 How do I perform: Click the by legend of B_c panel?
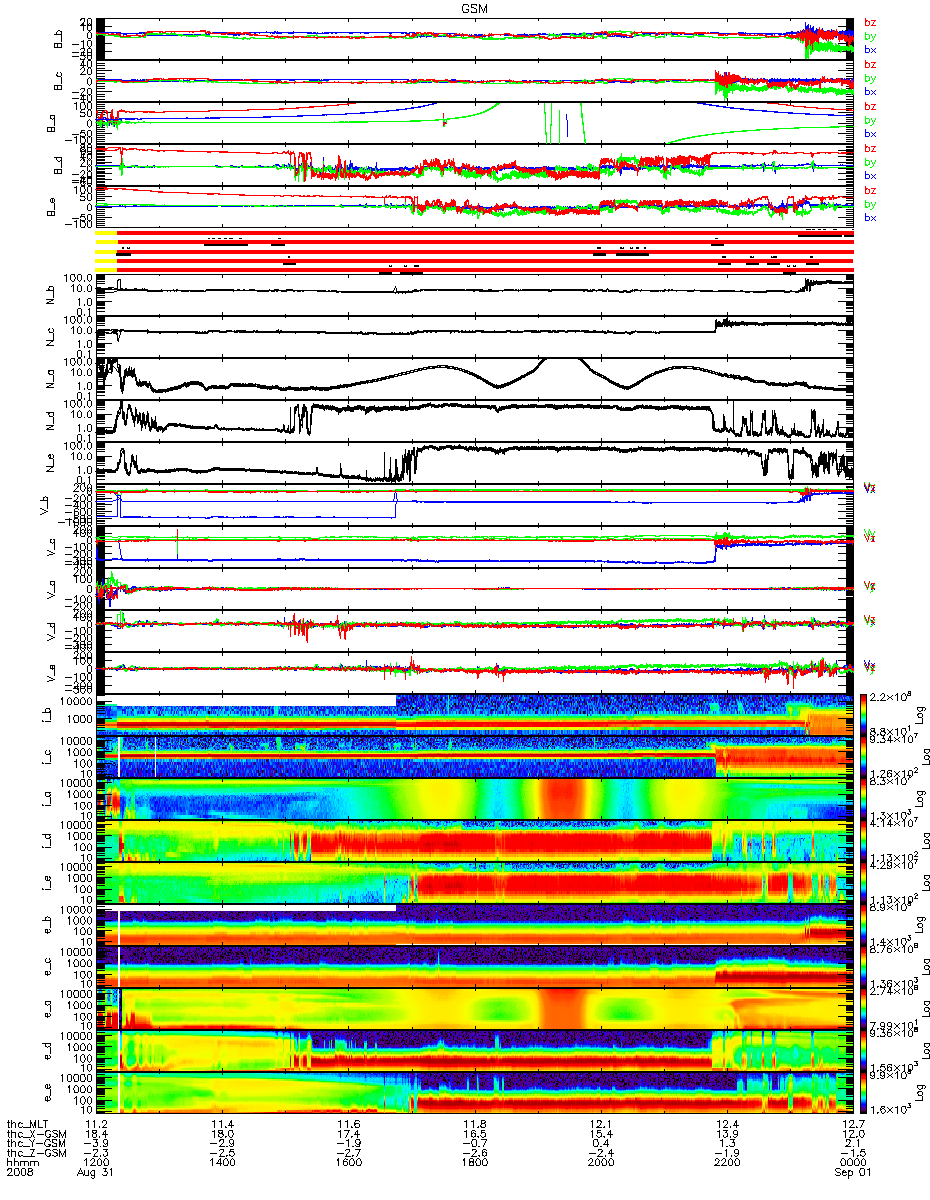tap(870, 78)
